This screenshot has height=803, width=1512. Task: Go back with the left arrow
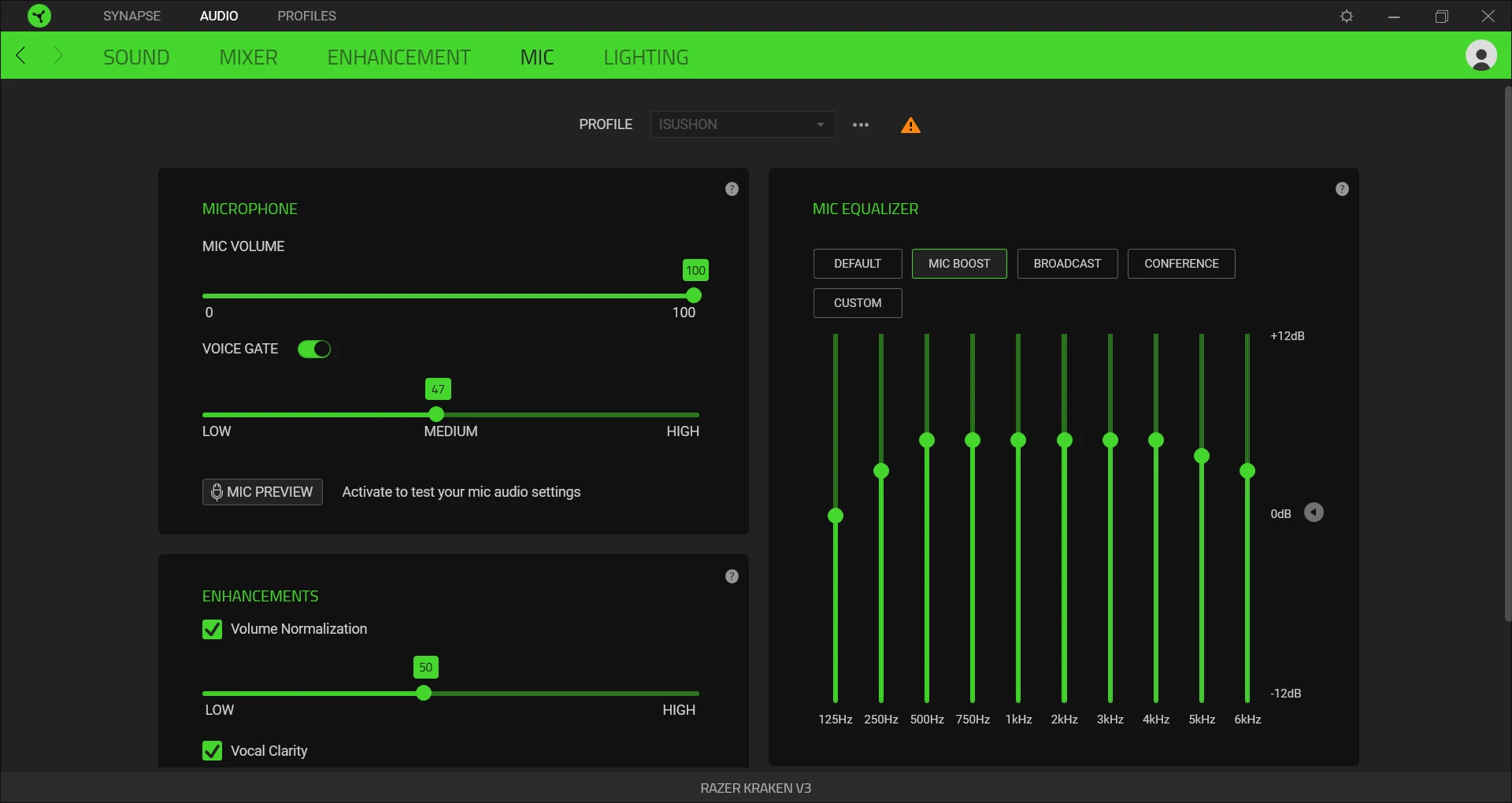21,55
